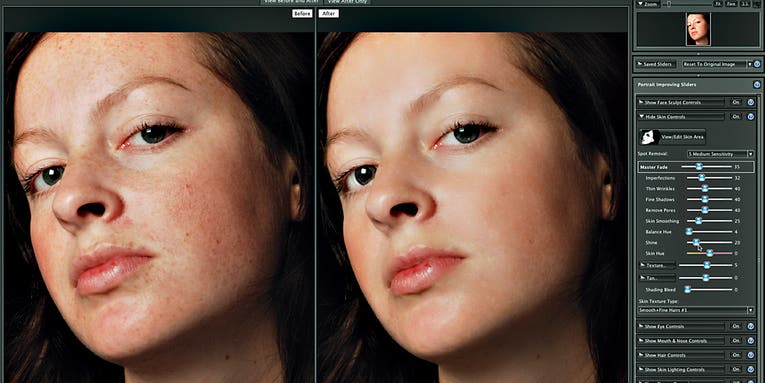Click the Remove Pores slider handle
This screenshot has height=383, width=765.
(705, 210)
